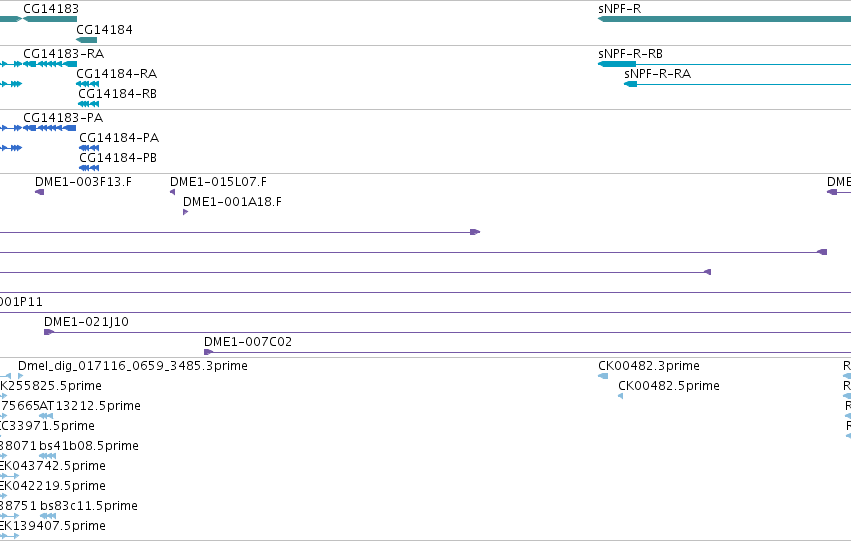Select the DME1-007C02 clone start arrow

[208, 352]
